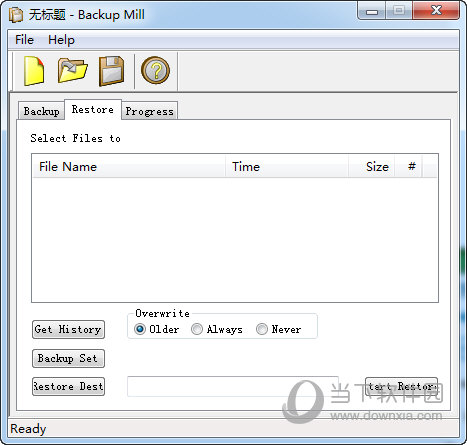Click the Get History button

coord(68,329)
